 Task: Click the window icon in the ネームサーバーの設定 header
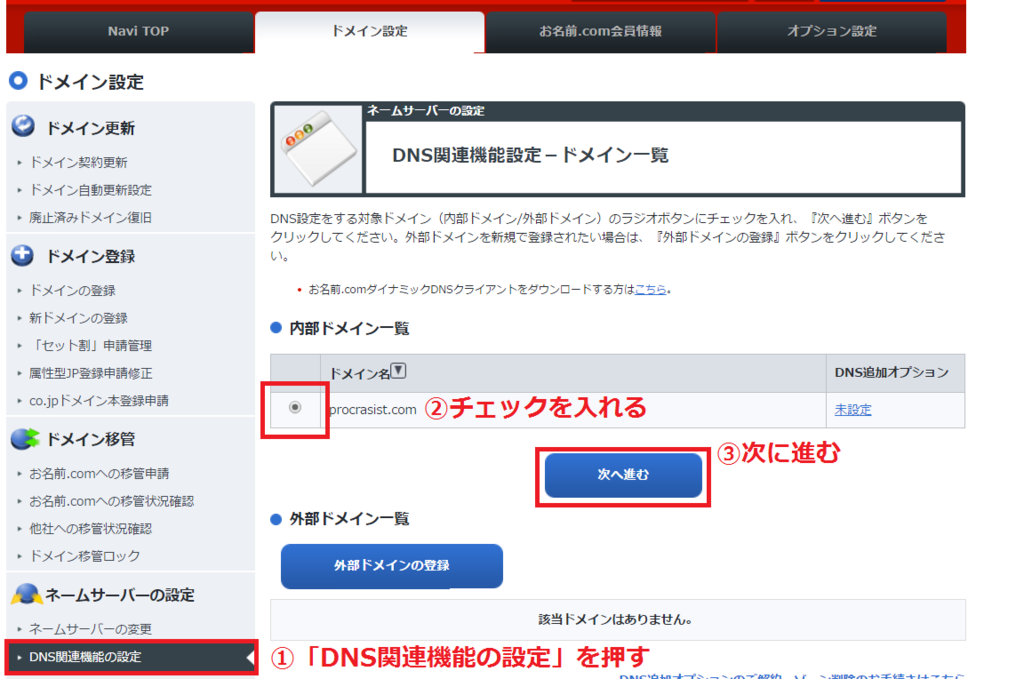coord(318,150)
